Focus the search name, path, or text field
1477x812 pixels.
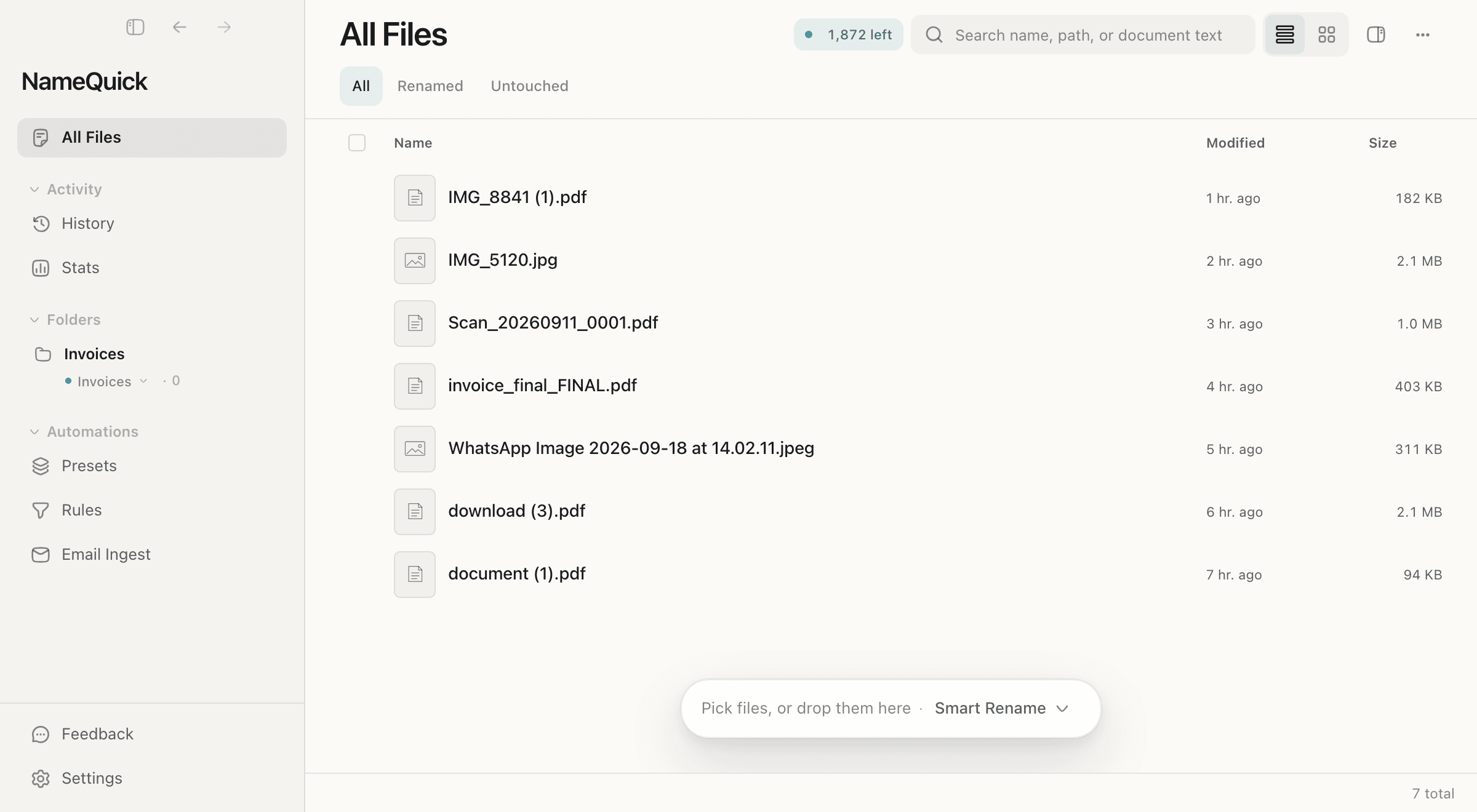pyautogui.click(x=1083, y=34)
